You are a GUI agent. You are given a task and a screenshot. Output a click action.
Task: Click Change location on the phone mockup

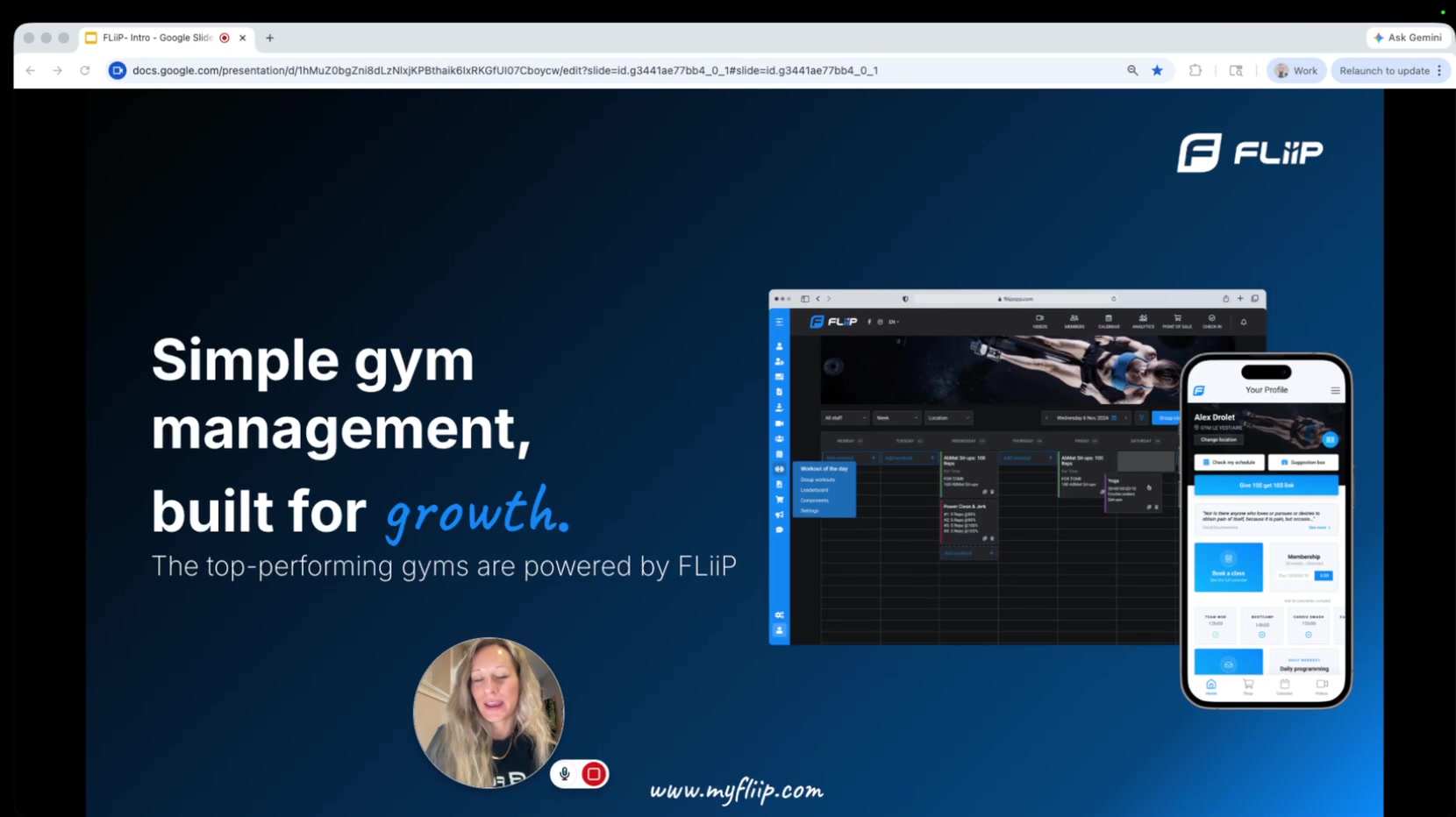pyautogui.click(x=1218, y=440)
